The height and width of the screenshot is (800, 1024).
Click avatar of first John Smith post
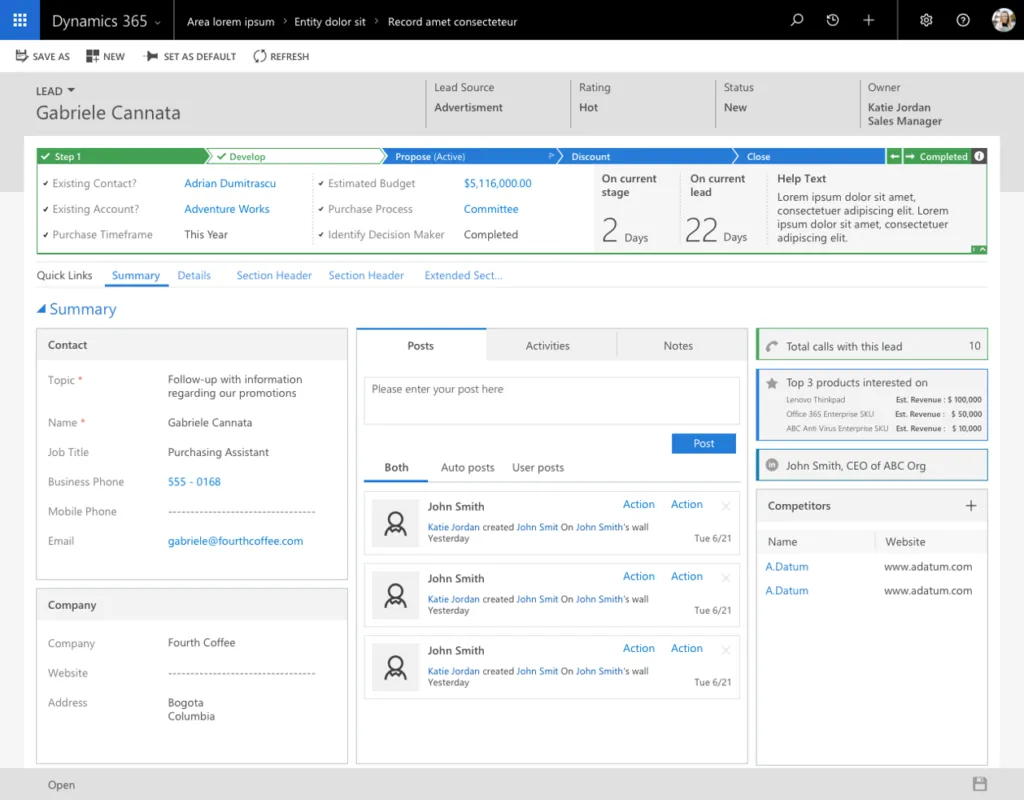click(395, 523)
